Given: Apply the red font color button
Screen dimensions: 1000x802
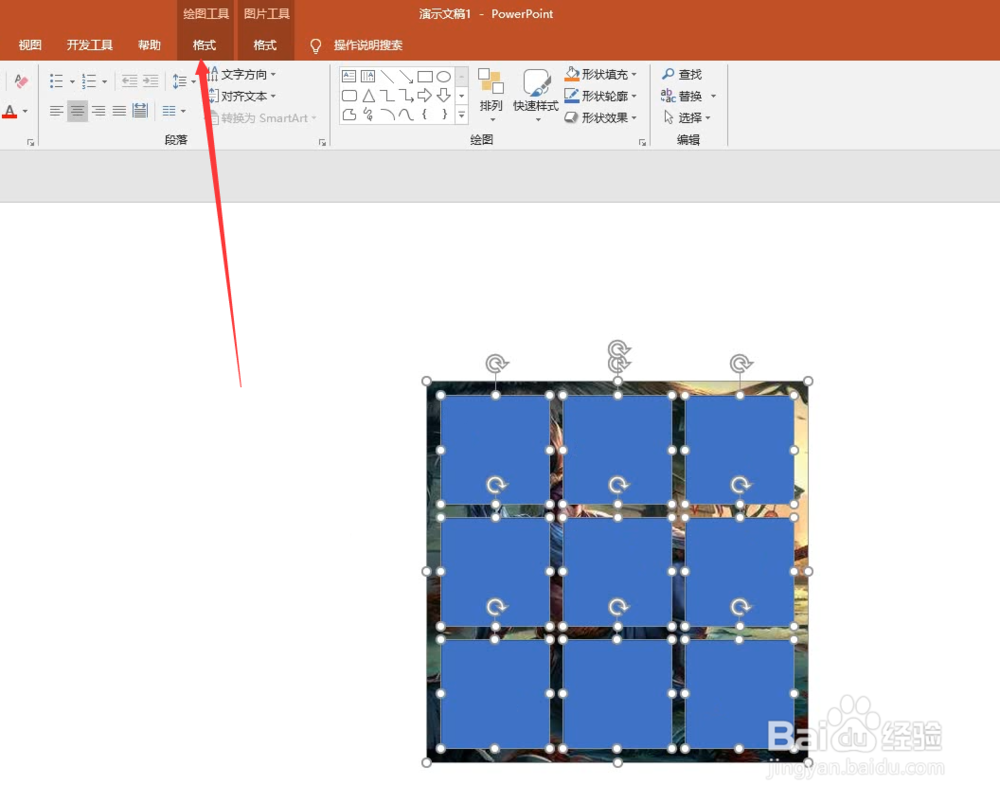Looking at the screenshot, I should (x=10, y=112).
